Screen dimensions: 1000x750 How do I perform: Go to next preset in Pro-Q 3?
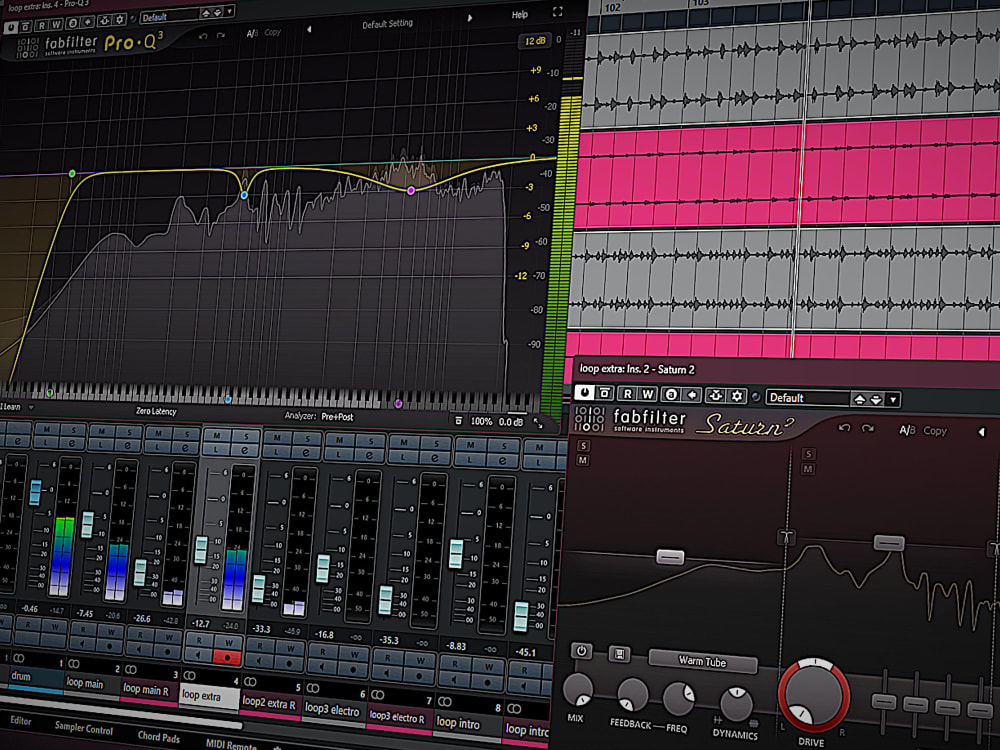470,18
